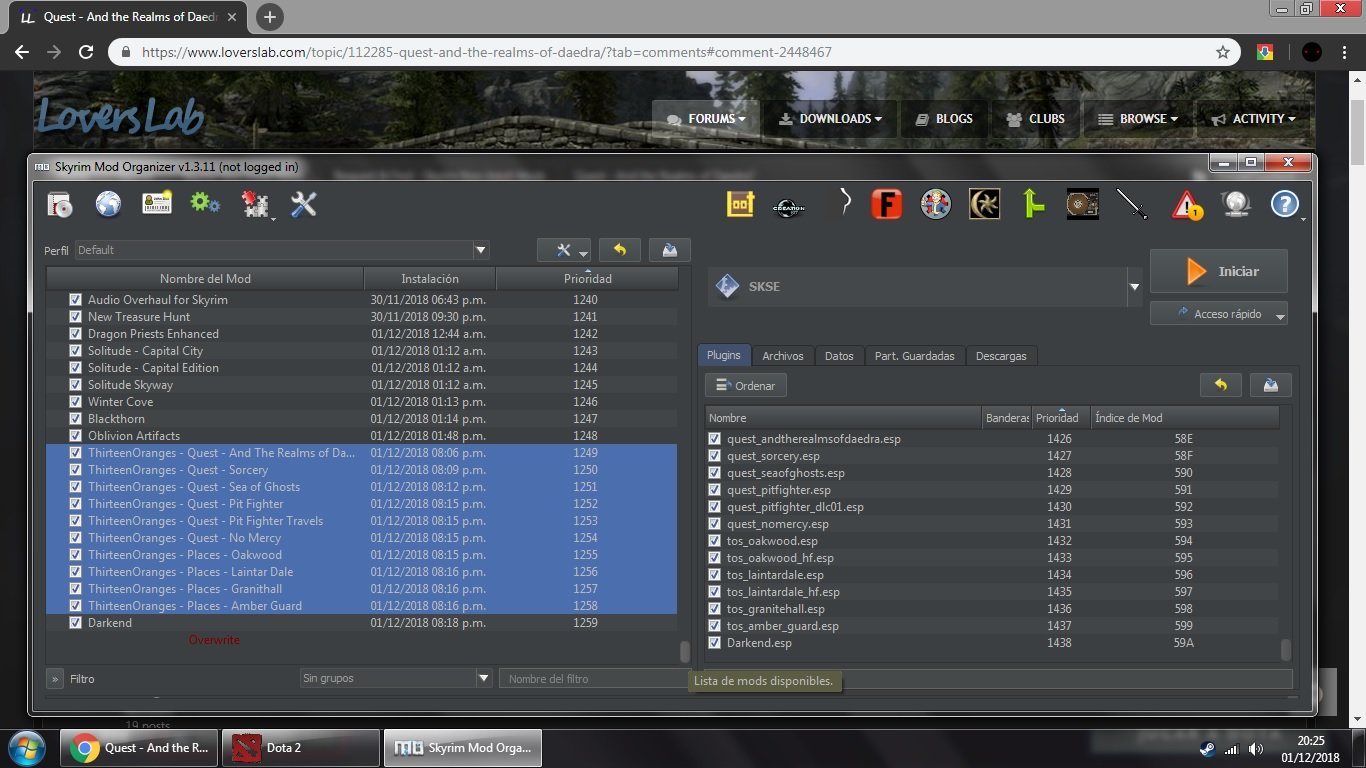Click the update globe icon
The image size is (1366, 768).
click(1237, 204)
